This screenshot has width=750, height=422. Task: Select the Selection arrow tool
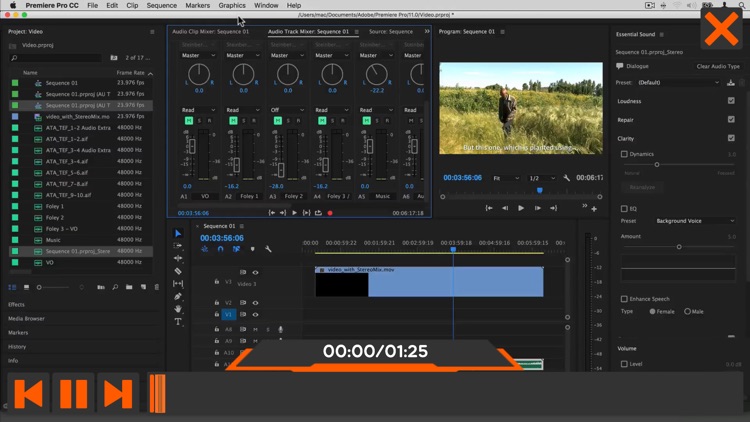point(178,233)
